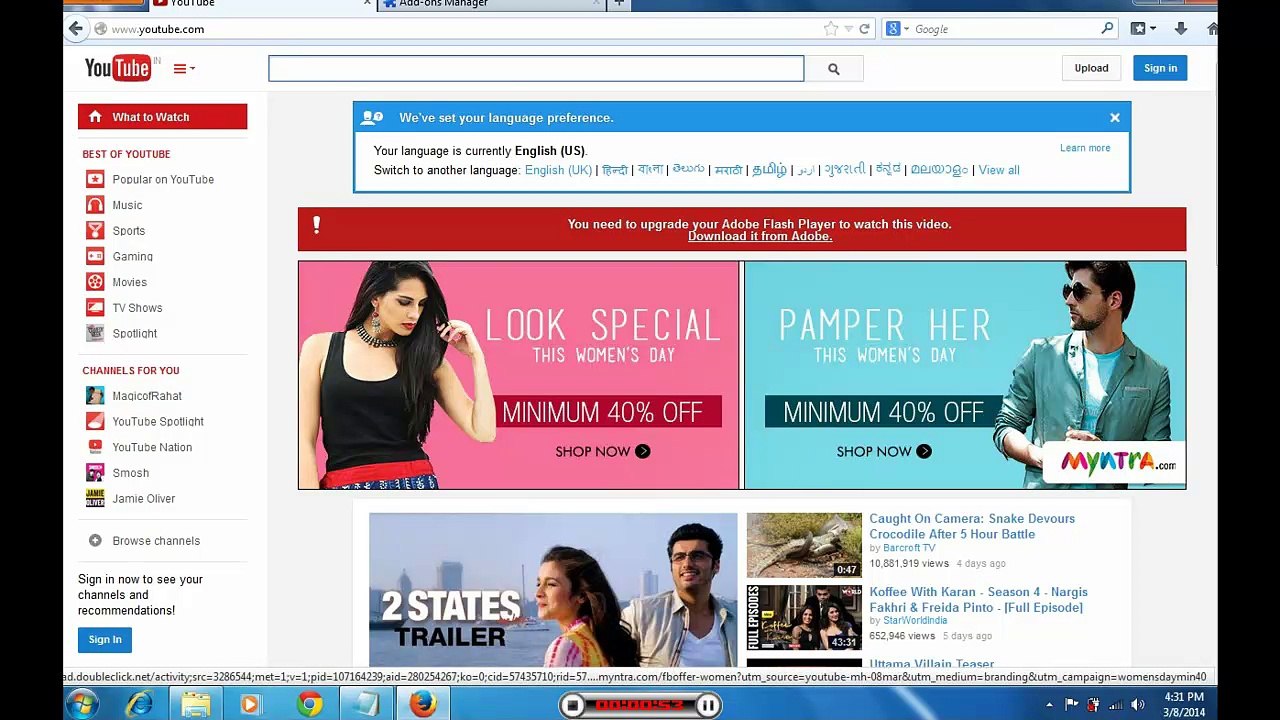This screenshot has height=720, width=1280.
Task: Click the Firefox search bar magnifier
Action: click(x=1107, y=29)
